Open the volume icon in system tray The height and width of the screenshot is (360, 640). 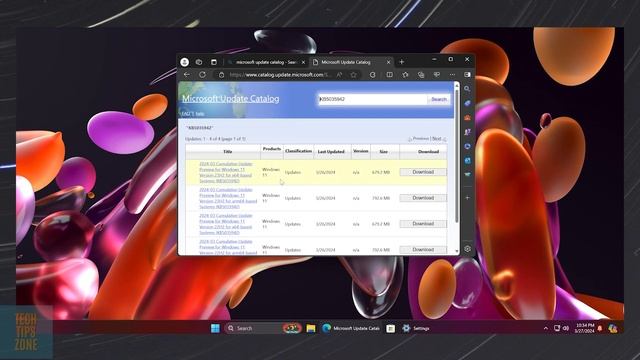pyautogui.click(x=566, y=328)
